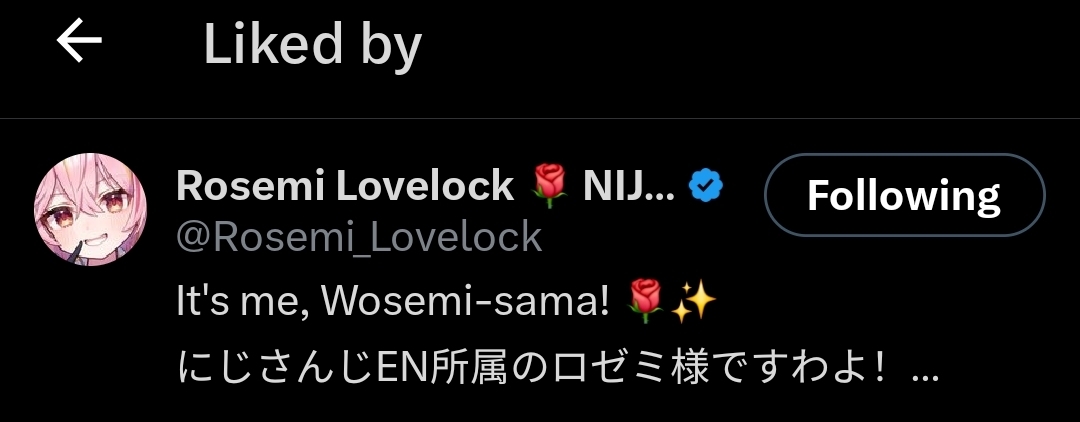The height and width of the screenshot is (422, 1080).
Task: Click the word "Liked" in the header
Action: pos(273,43)
